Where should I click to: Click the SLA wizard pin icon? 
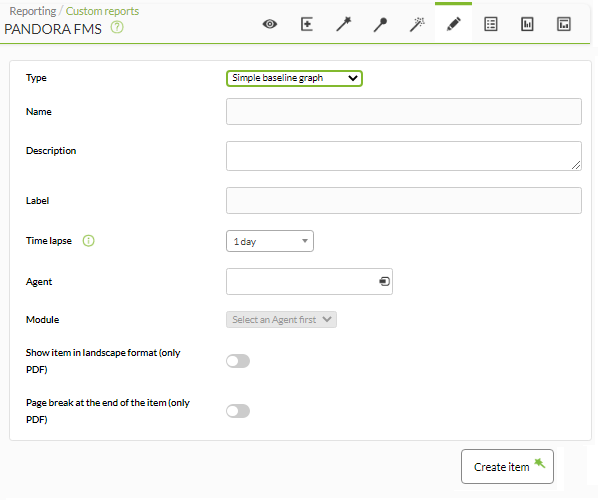380,24
